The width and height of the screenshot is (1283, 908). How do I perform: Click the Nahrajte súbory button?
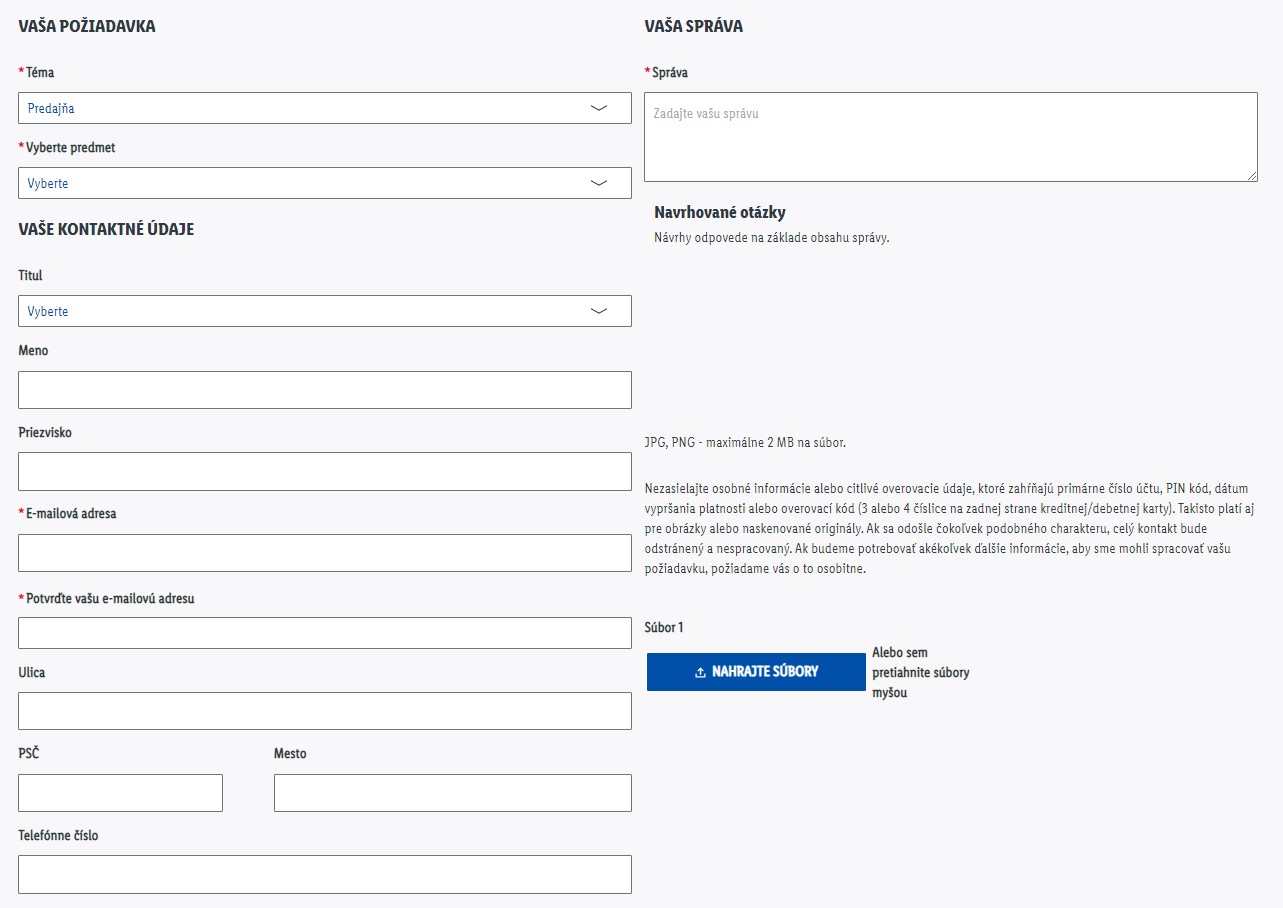[756, 672]
